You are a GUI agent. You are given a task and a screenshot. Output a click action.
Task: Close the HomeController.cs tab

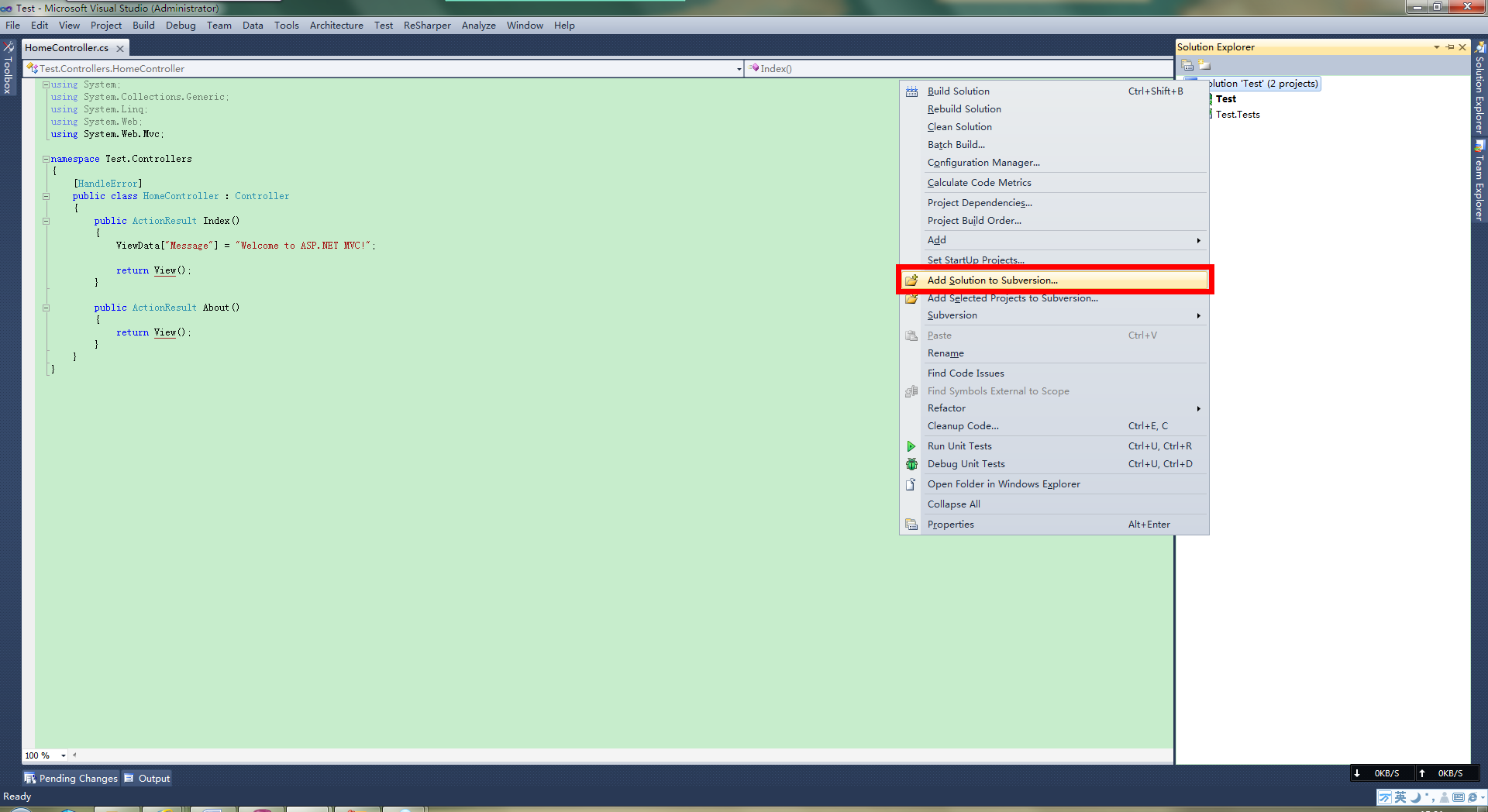coord(120,48)
